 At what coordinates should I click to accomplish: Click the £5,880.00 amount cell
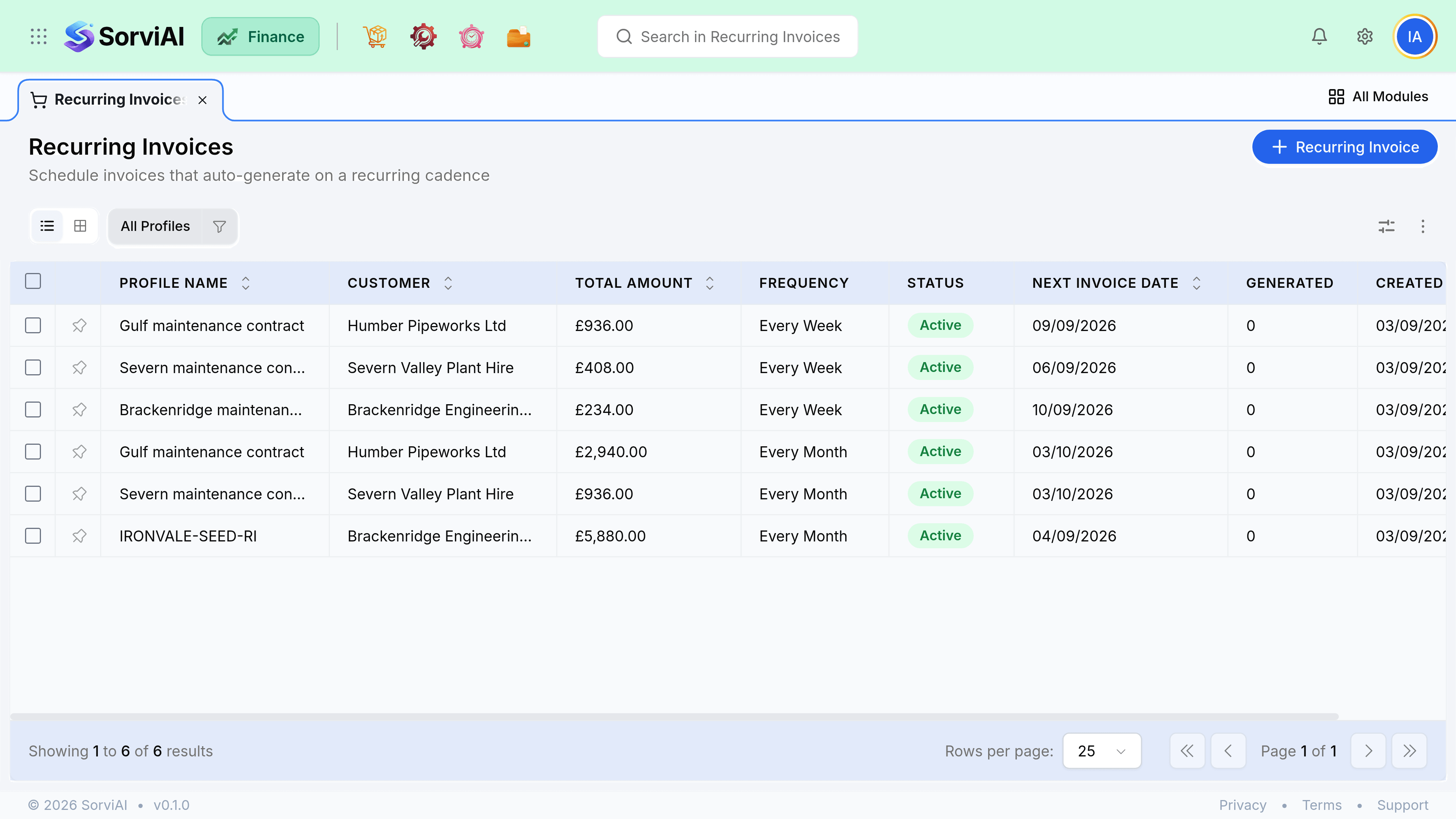610,536
